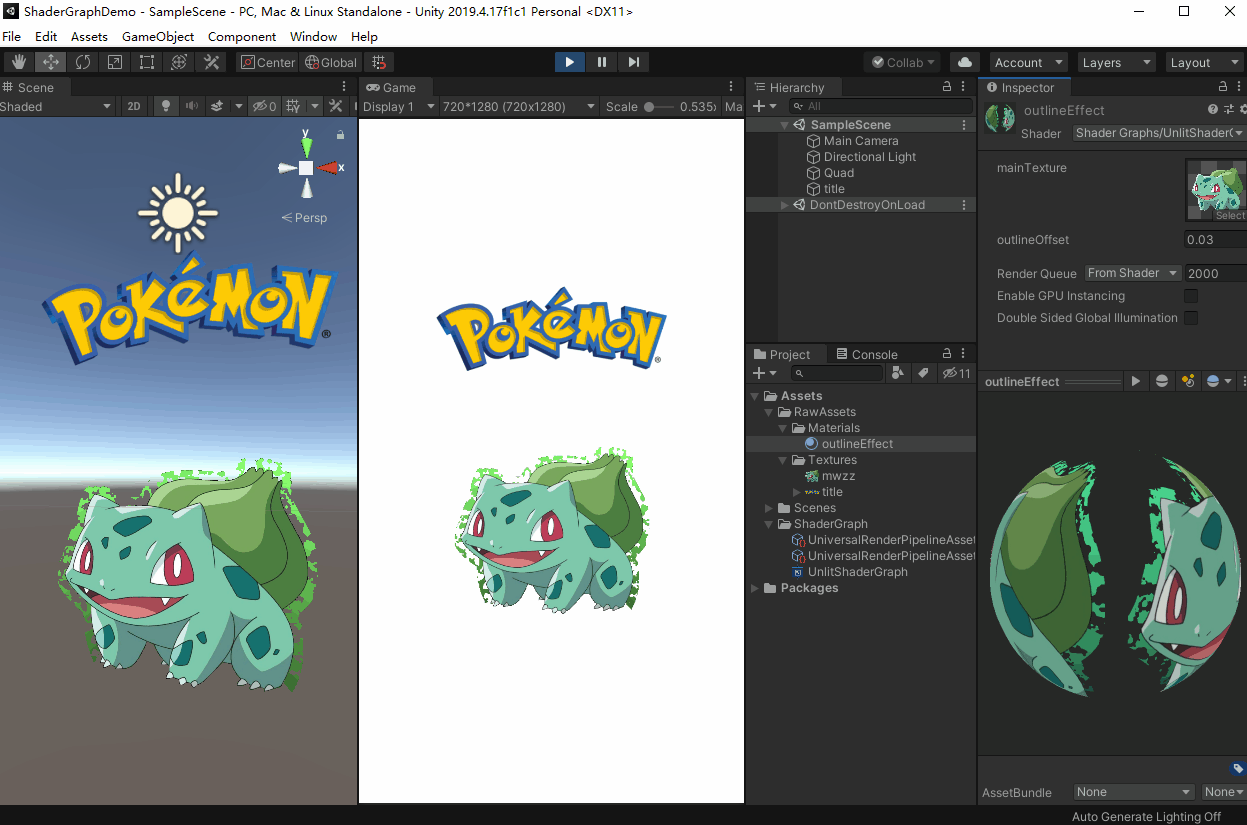Screen dimensions: 1247x825
Task: Open the Layers dropdown
Action: tap(1116, 62)
